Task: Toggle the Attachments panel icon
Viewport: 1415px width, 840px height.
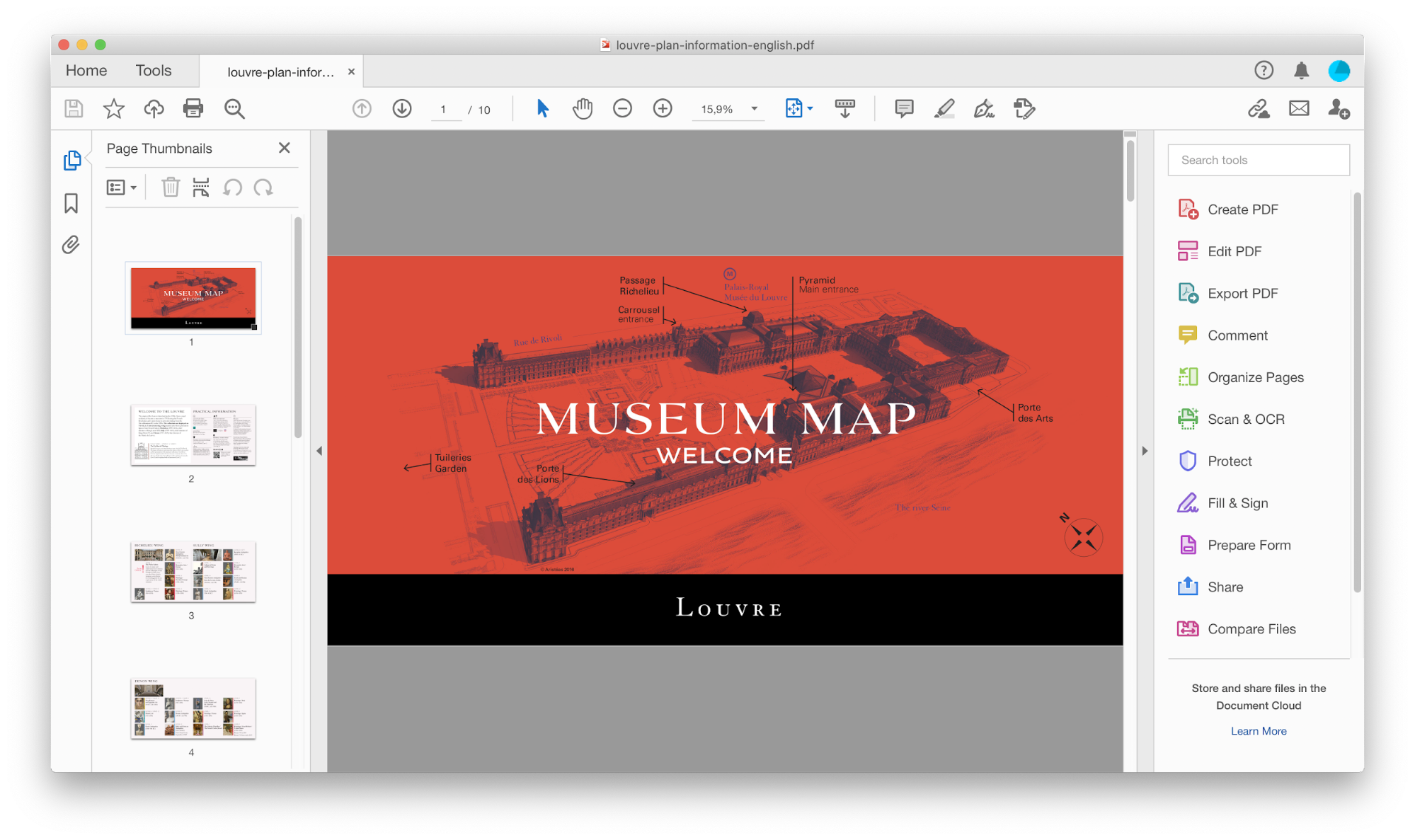Action: 71,244
